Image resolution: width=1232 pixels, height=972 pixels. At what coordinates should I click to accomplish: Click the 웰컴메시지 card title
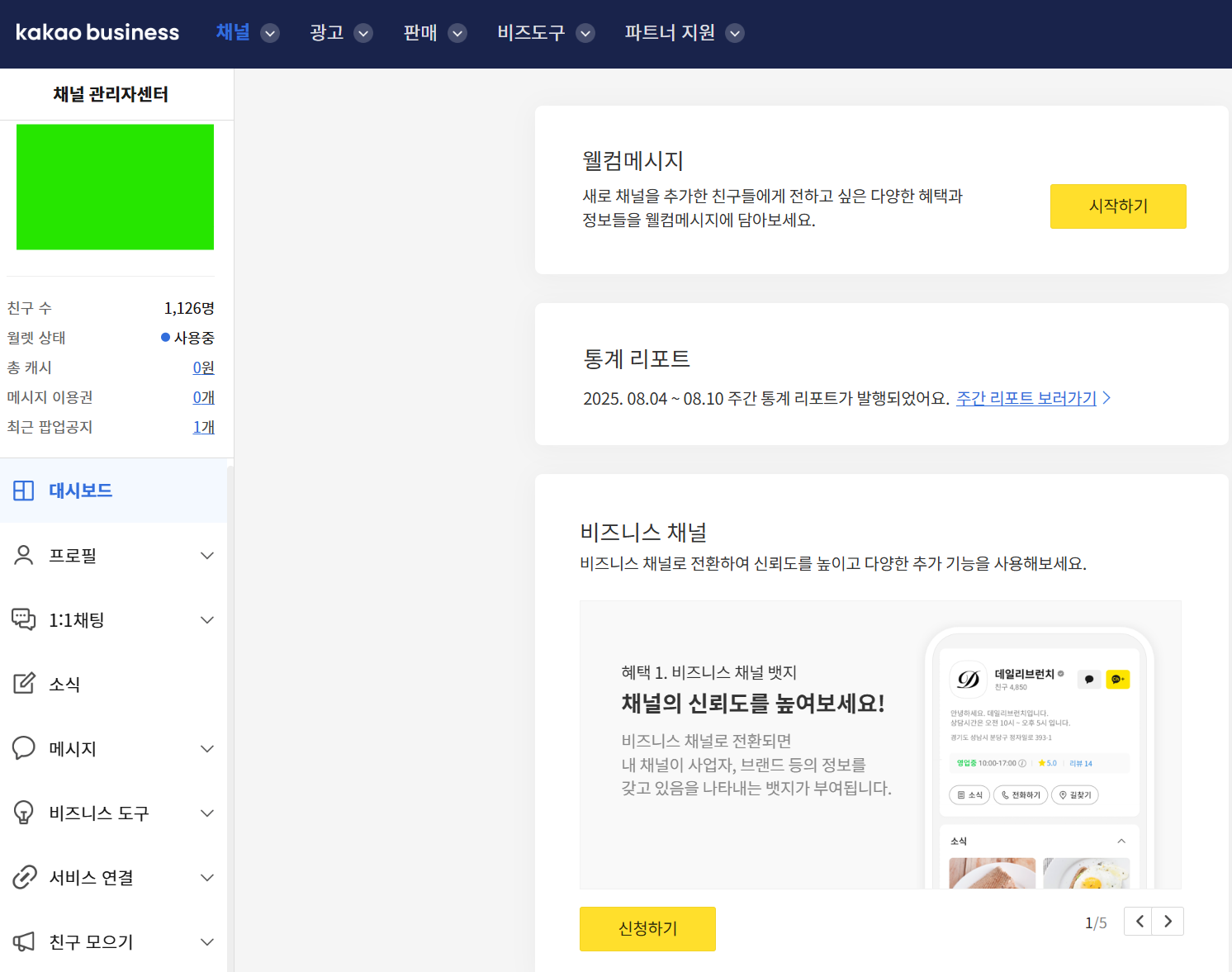(633, 160)
